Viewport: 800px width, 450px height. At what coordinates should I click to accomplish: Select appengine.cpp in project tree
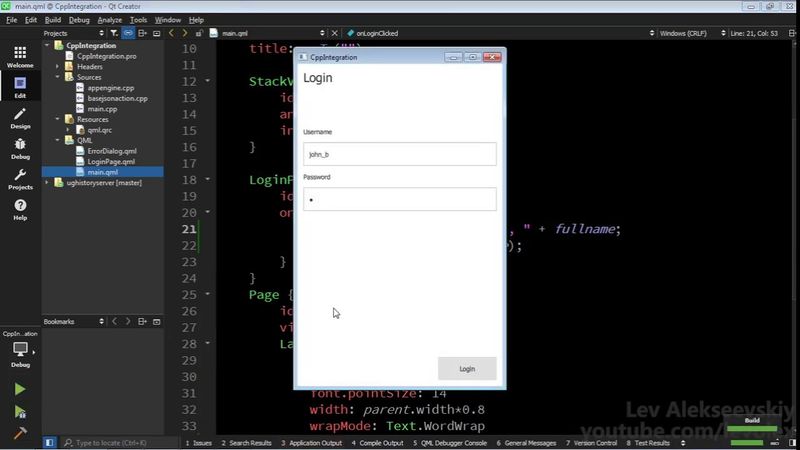coord(111,88)
